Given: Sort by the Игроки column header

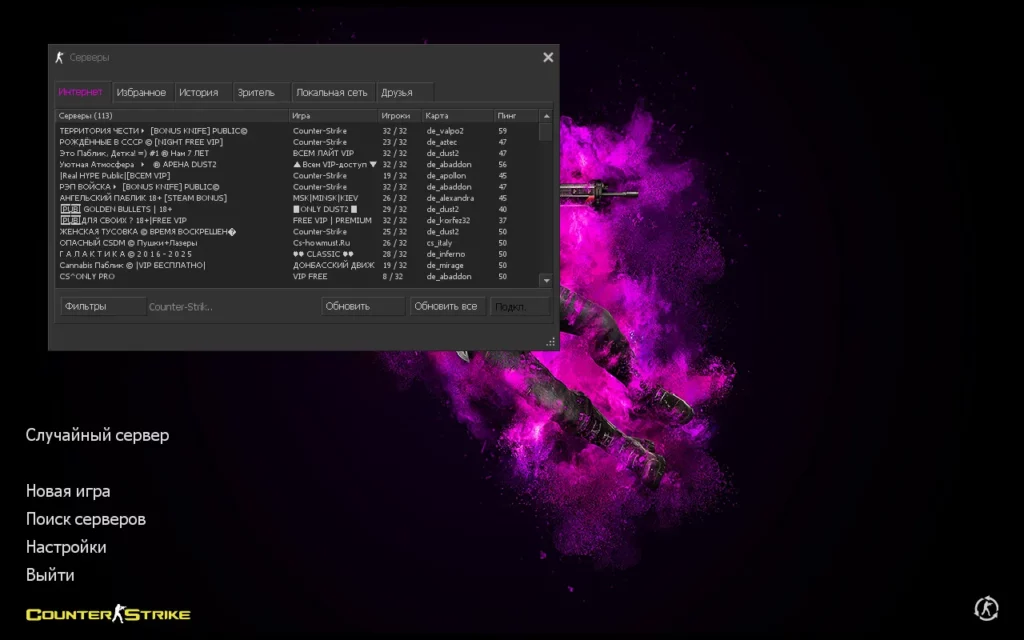Looking at the screenshot, I should 397,116.
